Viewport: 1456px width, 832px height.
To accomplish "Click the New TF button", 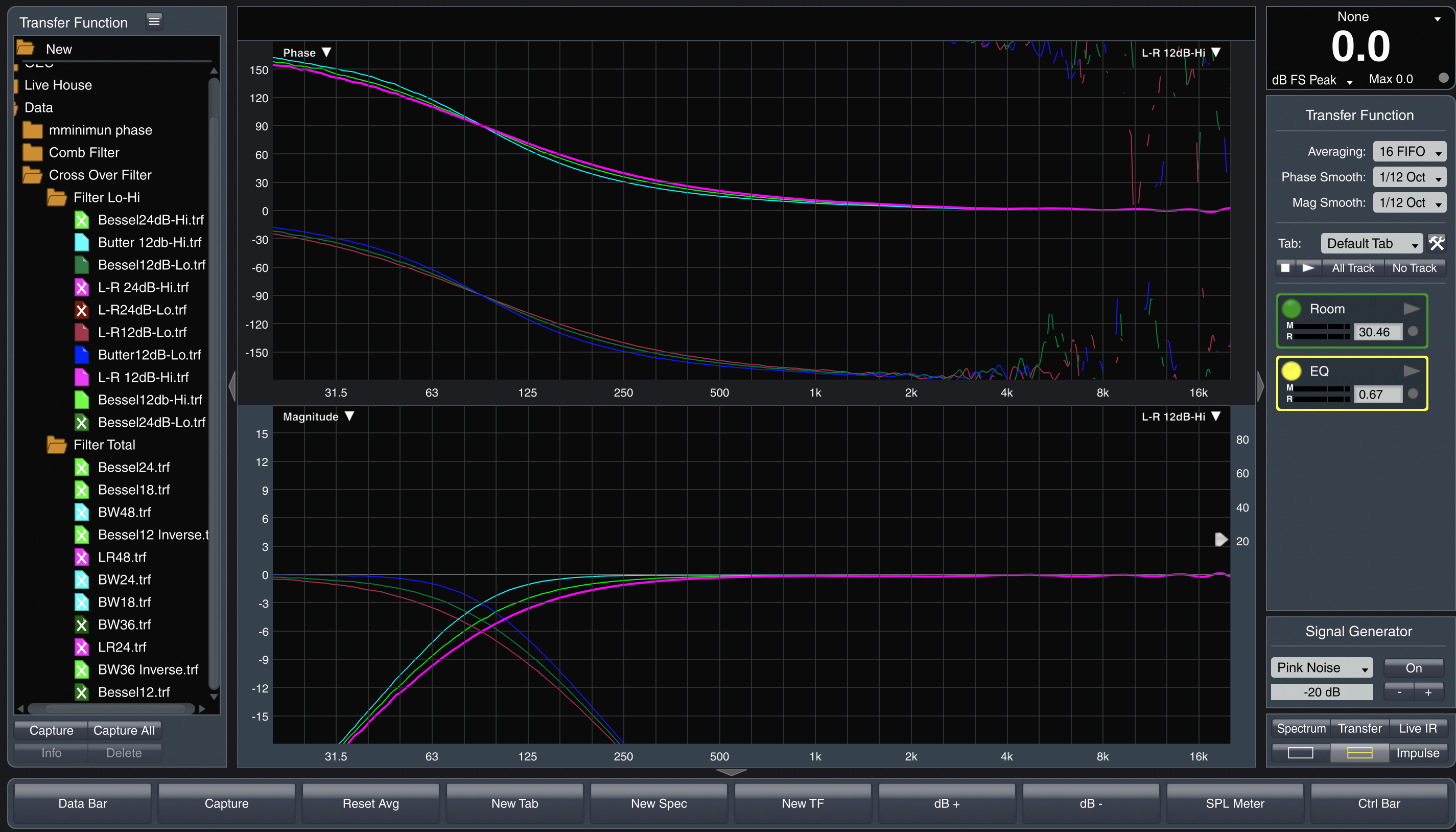I will [x=803, y=803].
